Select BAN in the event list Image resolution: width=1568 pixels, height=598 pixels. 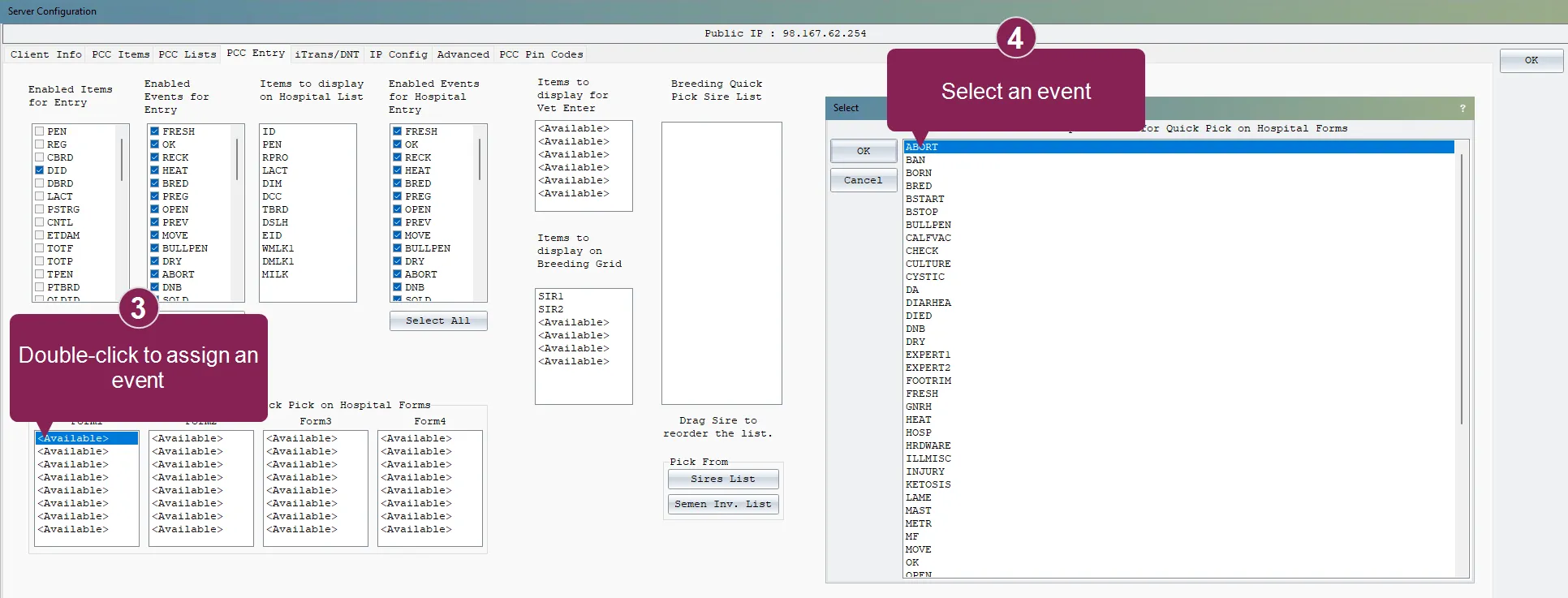(915, 160)
